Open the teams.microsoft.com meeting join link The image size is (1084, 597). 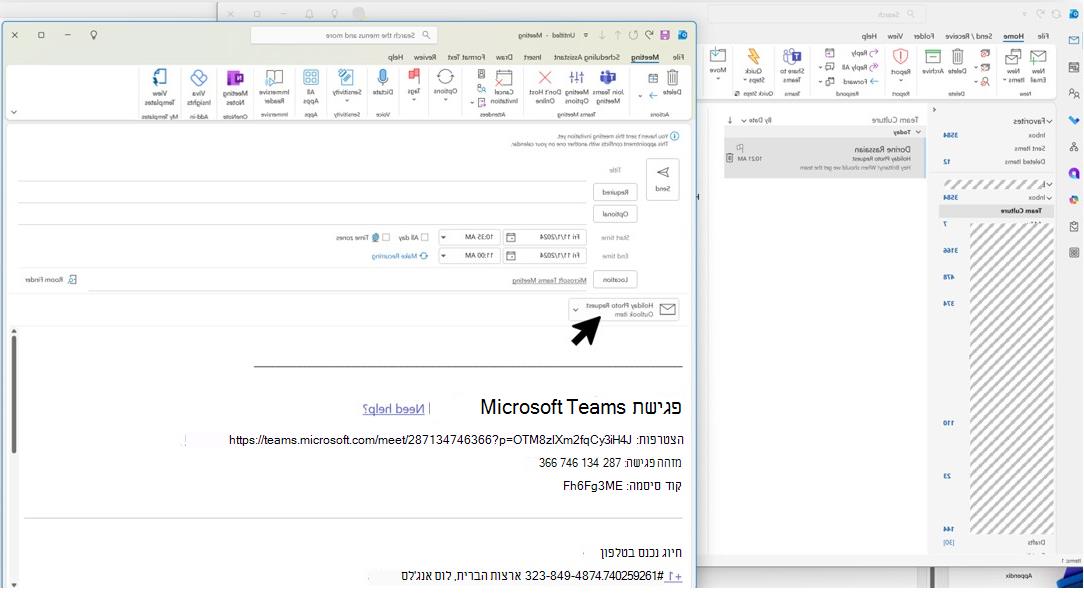click(x=431, y=439)
